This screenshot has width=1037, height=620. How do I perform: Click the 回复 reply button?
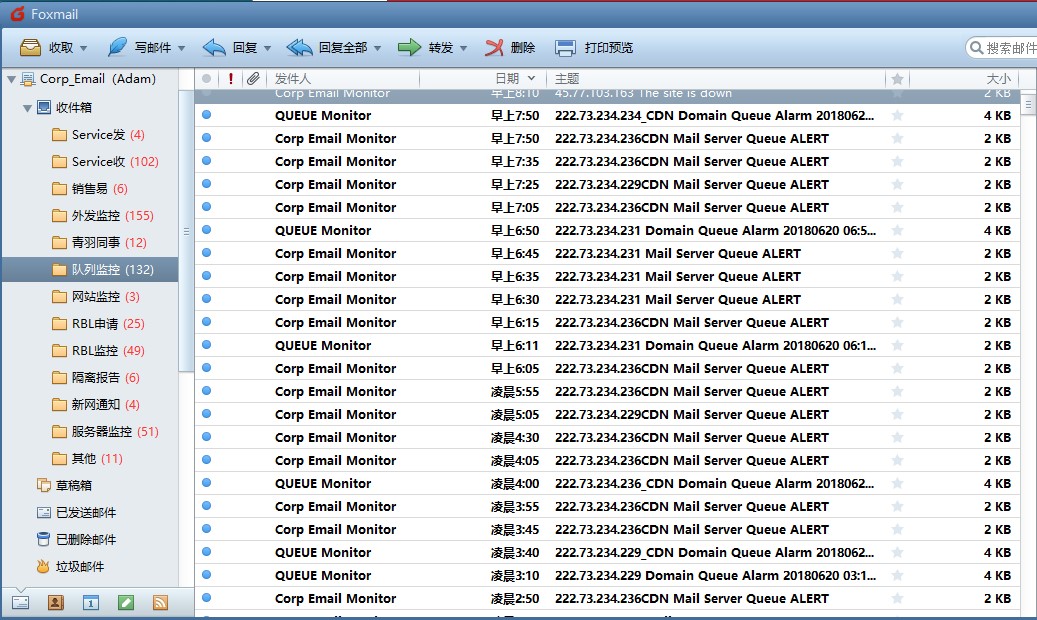pos(231,47)
